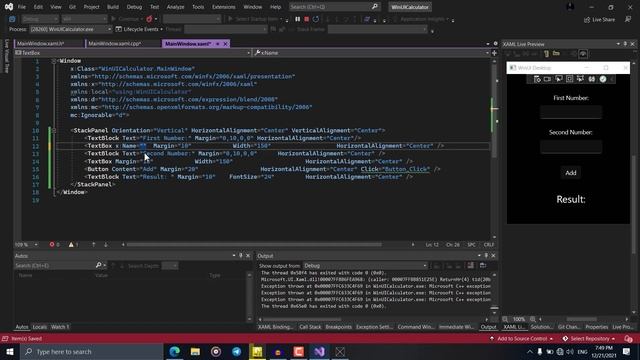
Task: Switch to the Locals tab
Action: click(x=39, y=327)
